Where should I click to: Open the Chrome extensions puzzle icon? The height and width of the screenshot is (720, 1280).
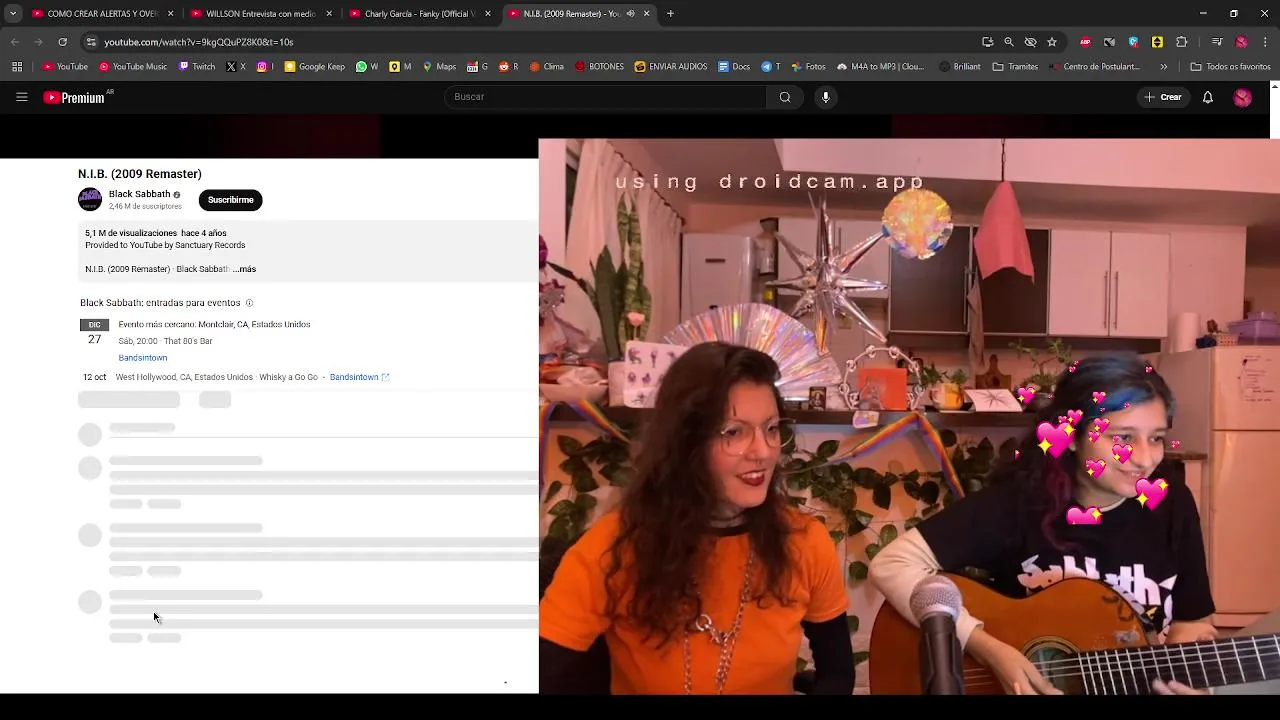[1181, 42]
